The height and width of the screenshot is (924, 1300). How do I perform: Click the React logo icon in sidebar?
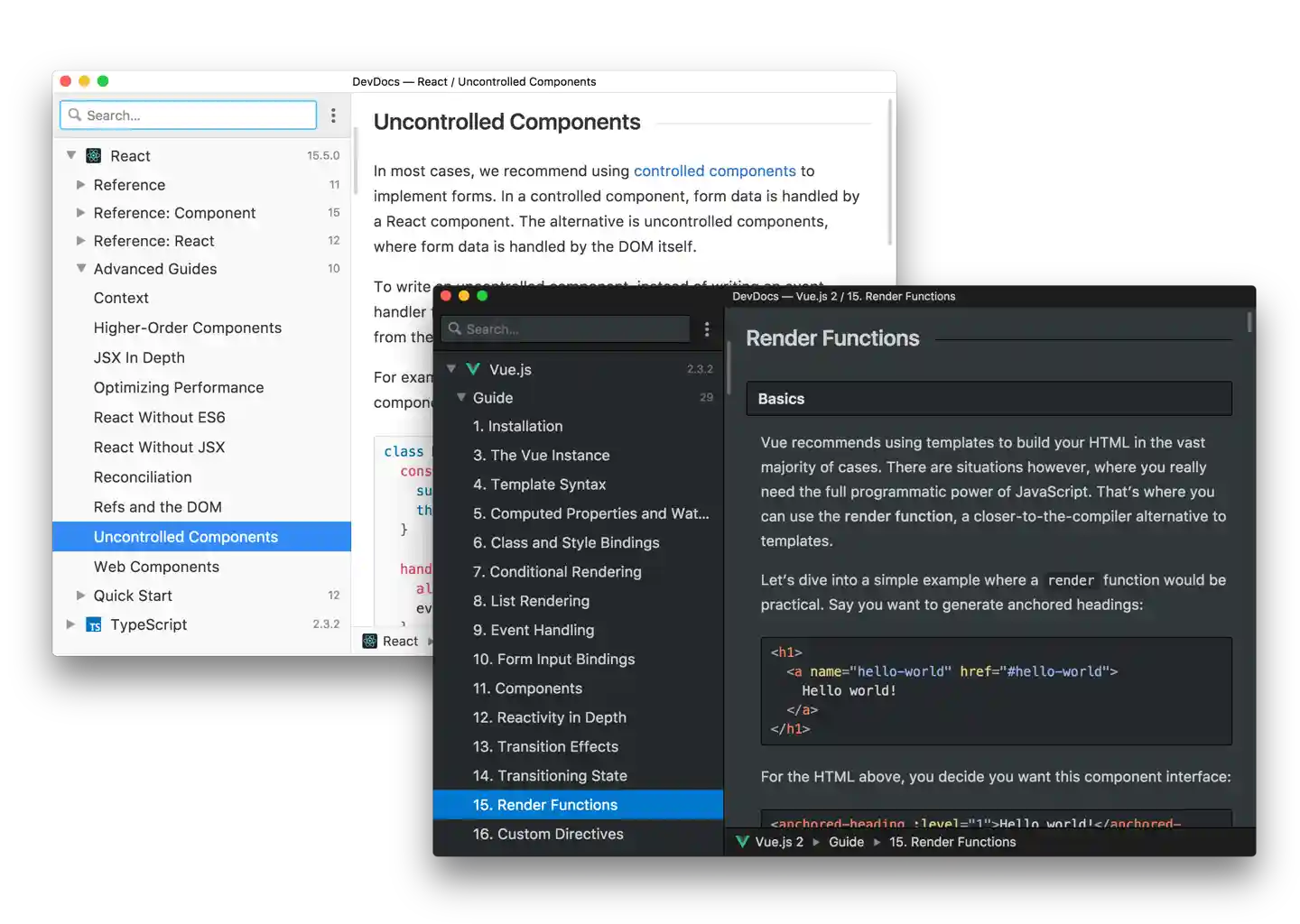coord(94,155)
